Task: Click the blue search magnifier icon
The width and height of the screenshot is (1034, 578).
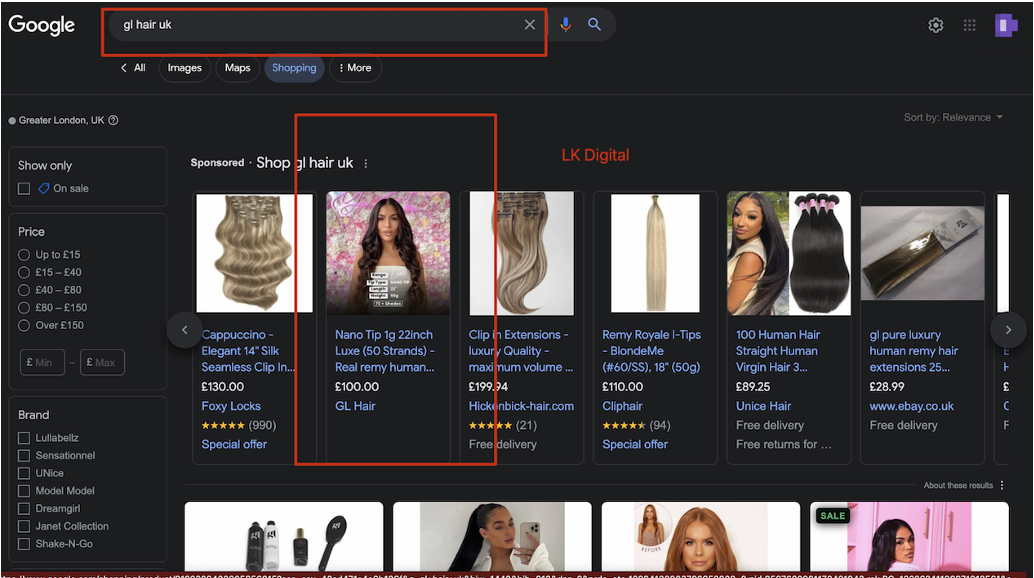Action: pos(594,24)
